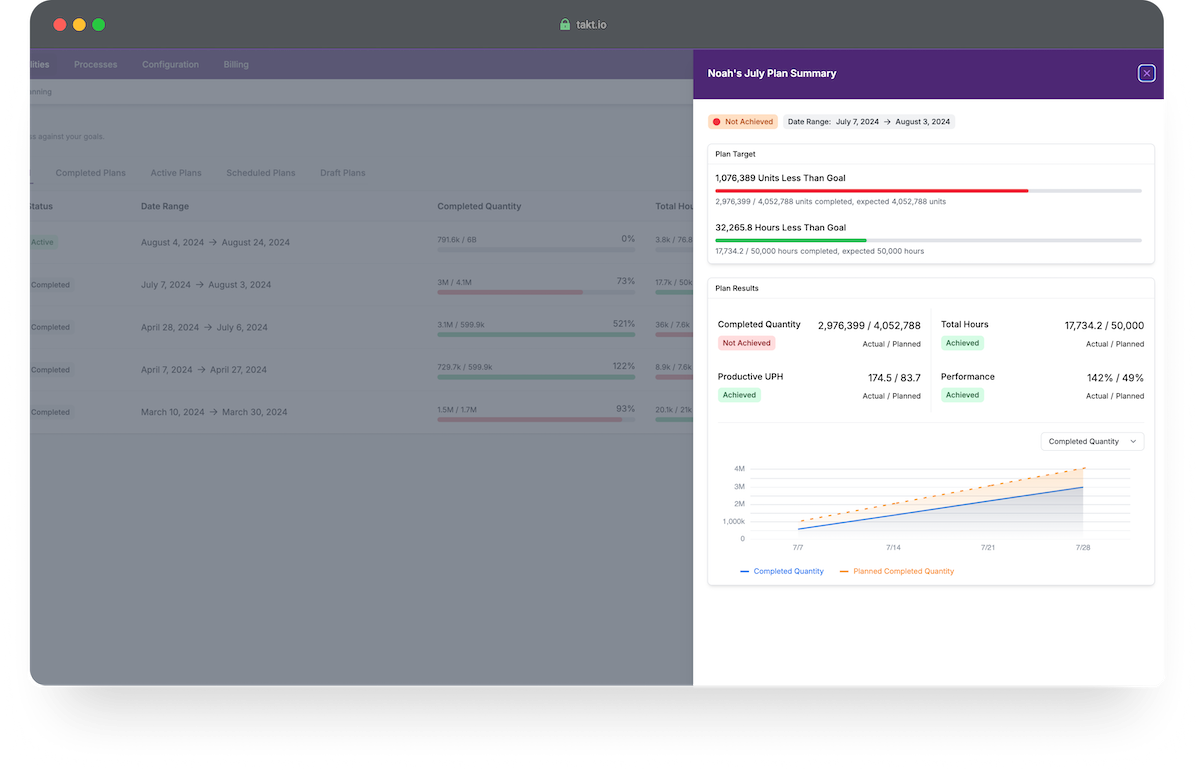Close the Noah's July Plan Summary panel
Viewport: 1200px width, 771px height.
point(1146,73)
